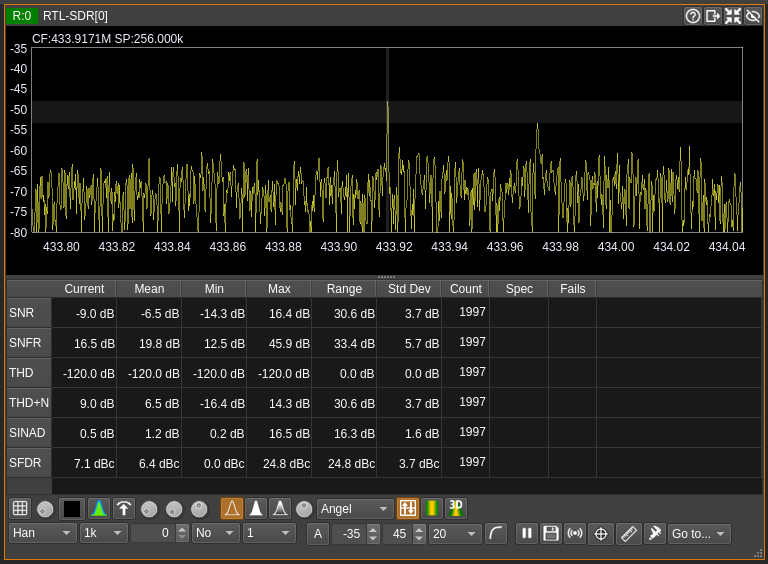Toggle the outlined current spectrum trace button
Viewport: 768px width, 564px height.
click(x=232, y=508)
